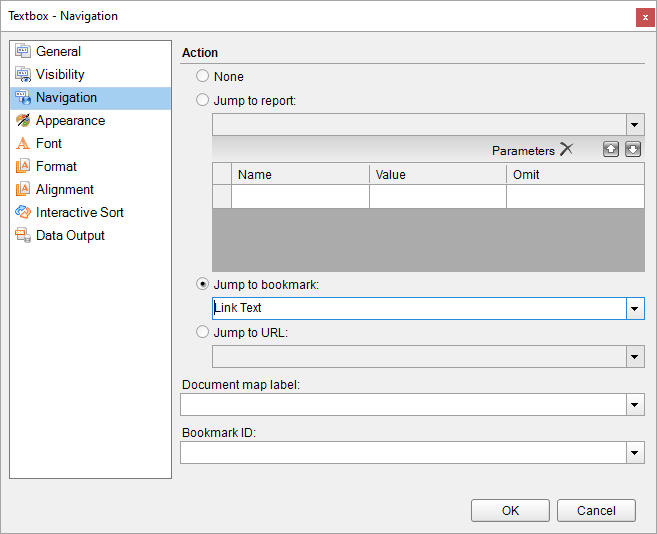Select the Jump to bookmark option
Screen dimensions: 657x534
click(202, 284)
